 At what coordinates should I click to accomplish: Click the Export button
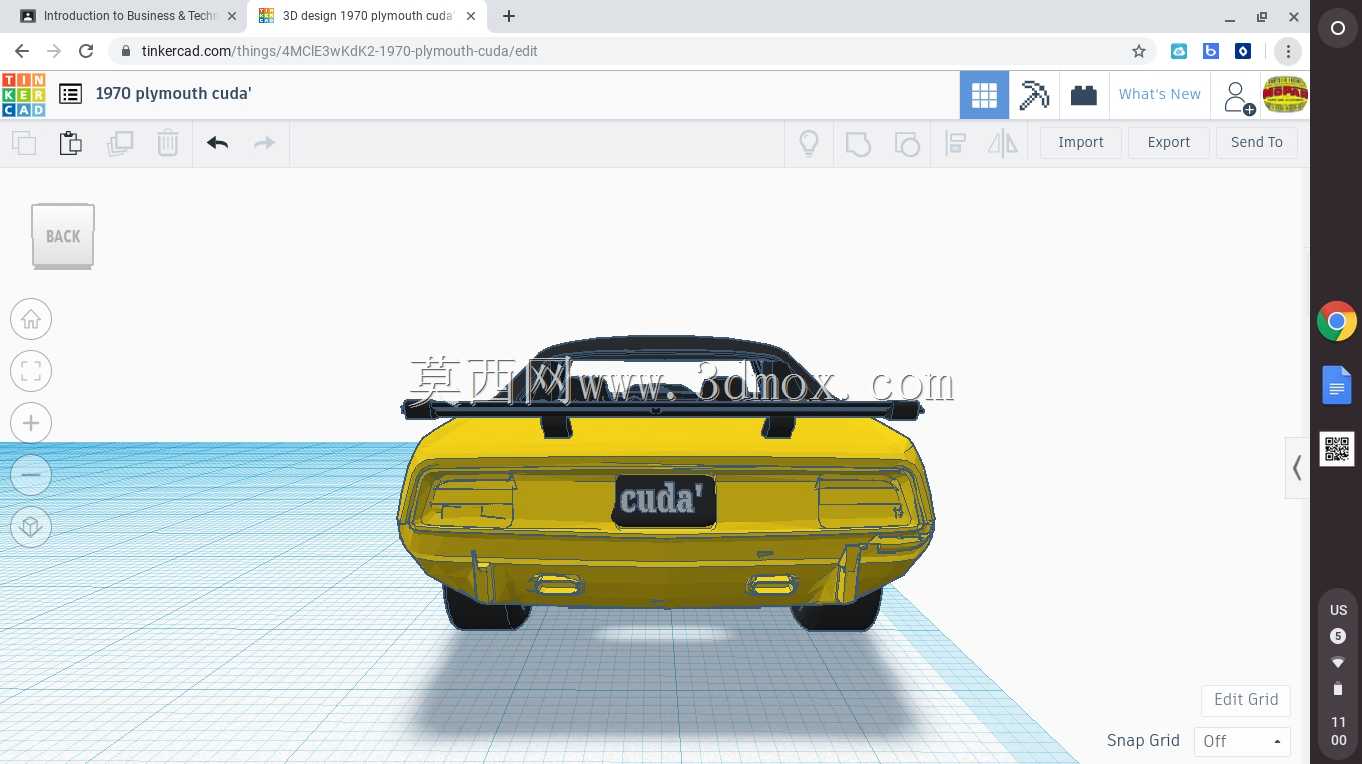point(1169,142)
